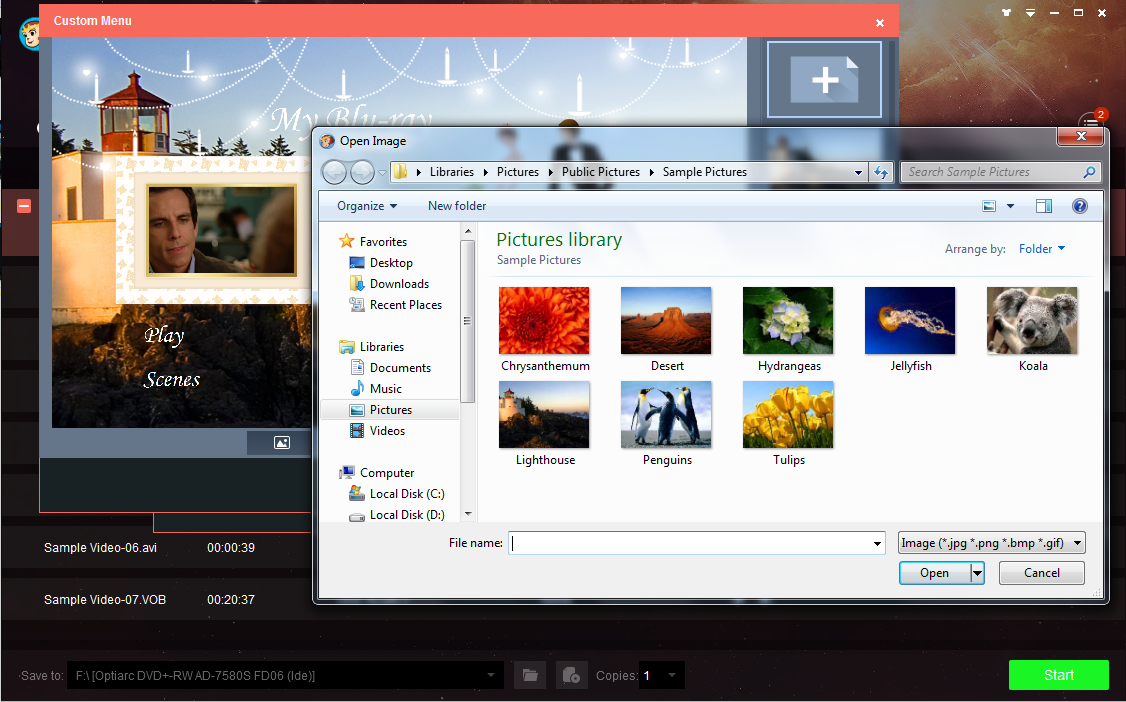Click the back navigation arrow in Open Image

point(334,171)
